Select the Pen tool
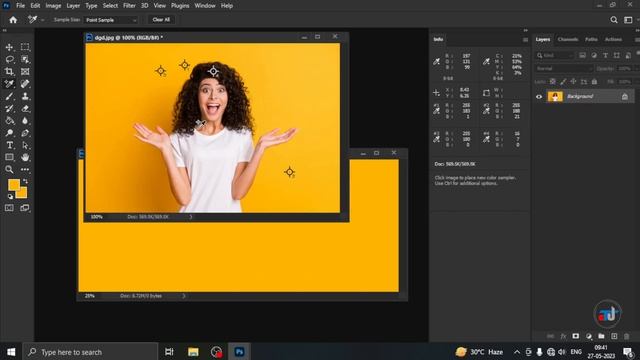The height and width of the screenshot is (360, 640). (x=25, y=133)
